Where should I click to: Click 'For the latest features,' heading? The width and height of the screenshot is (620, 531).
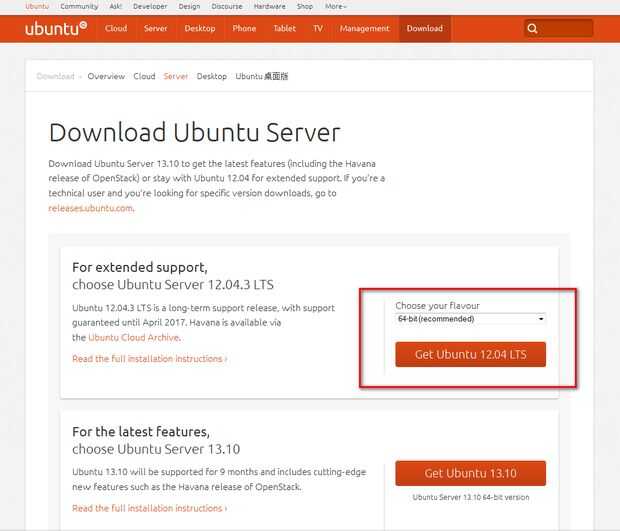(141, 432)
